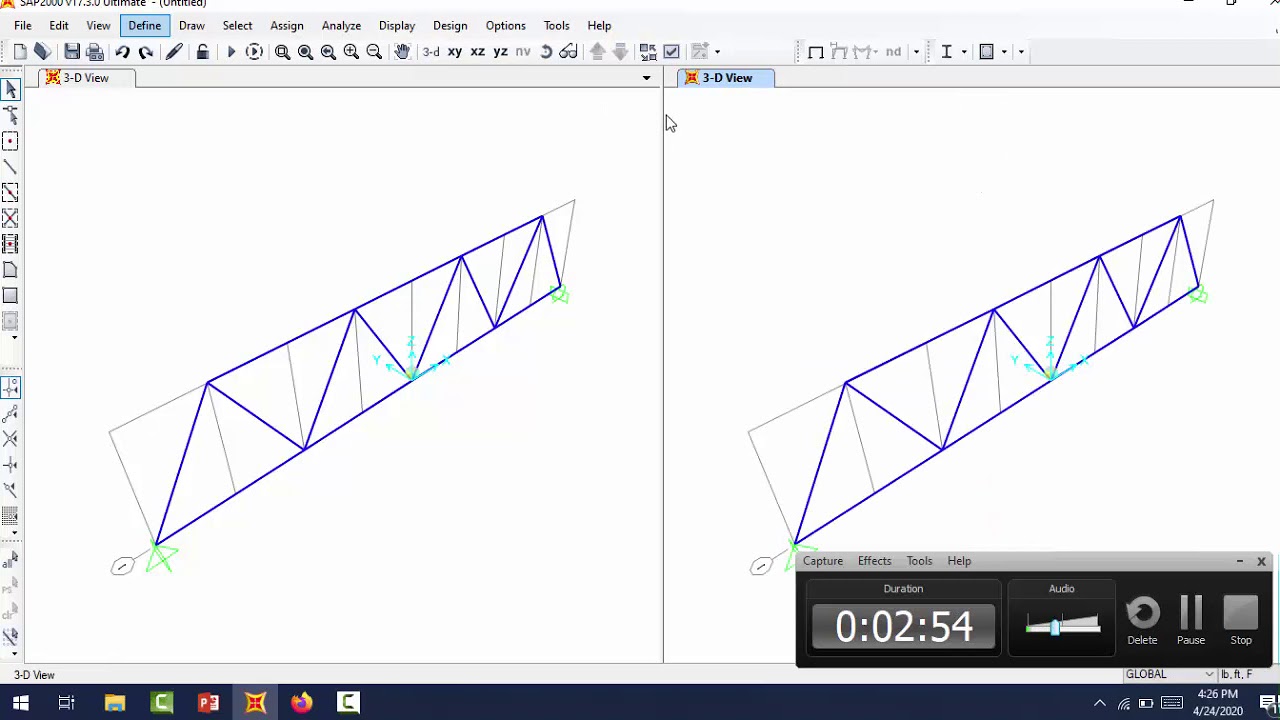
Task: Toggle perspective view with the glasses icon
Action: (569, 52)
